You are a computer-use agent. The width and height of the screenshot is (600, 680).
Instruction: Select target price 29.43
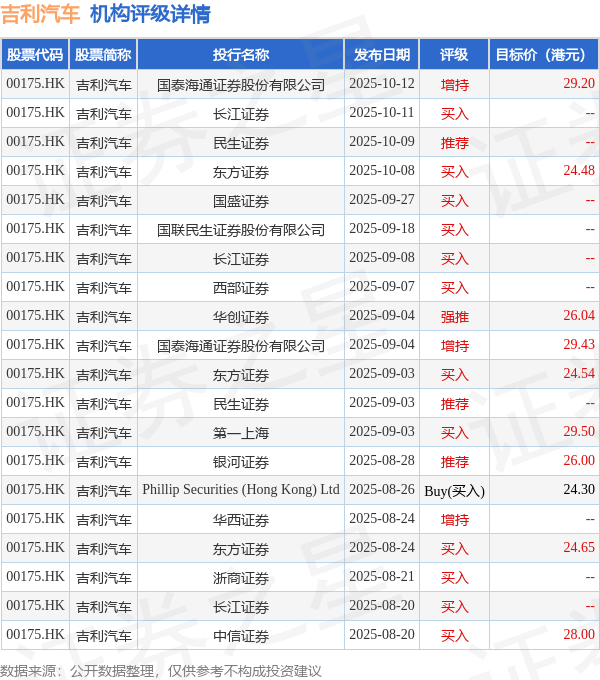[x=579, y=344]
